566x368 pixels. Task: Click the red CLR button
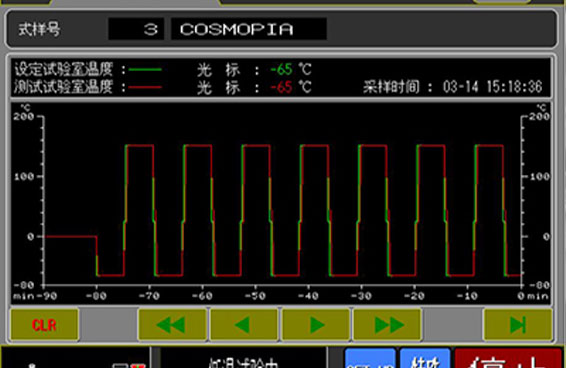44,325
